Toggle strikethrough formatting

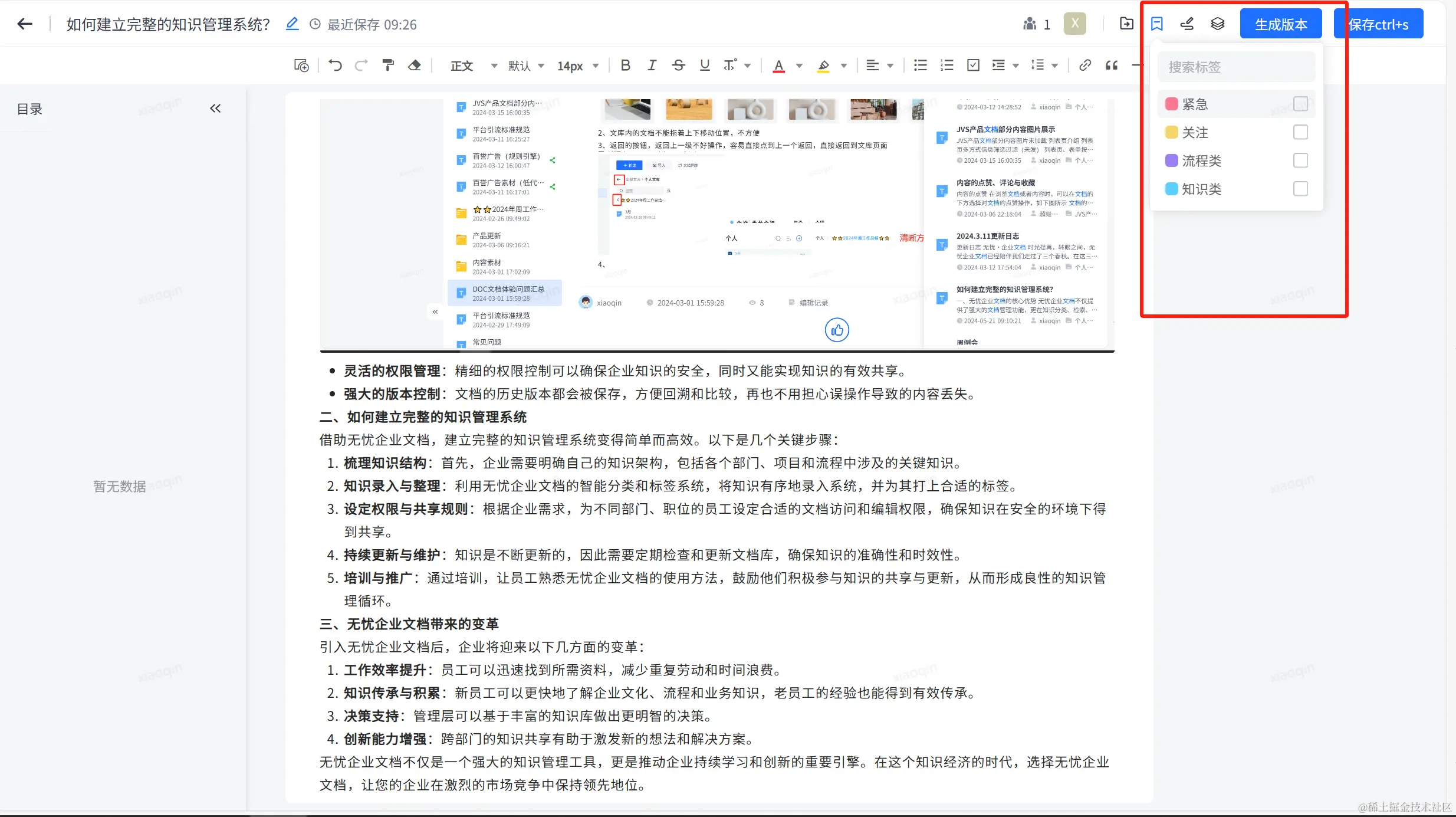click(x=678, y=65)
